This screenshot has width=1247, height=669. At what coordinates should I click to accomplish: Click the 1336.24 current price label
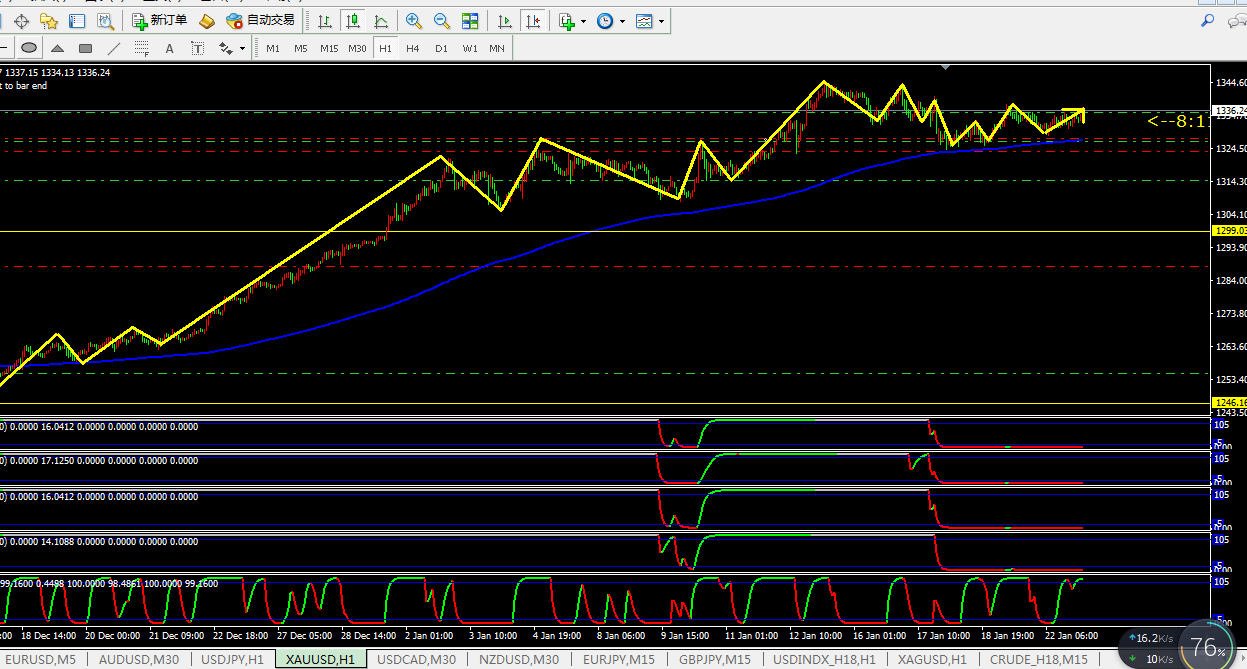click(1229, 110)
